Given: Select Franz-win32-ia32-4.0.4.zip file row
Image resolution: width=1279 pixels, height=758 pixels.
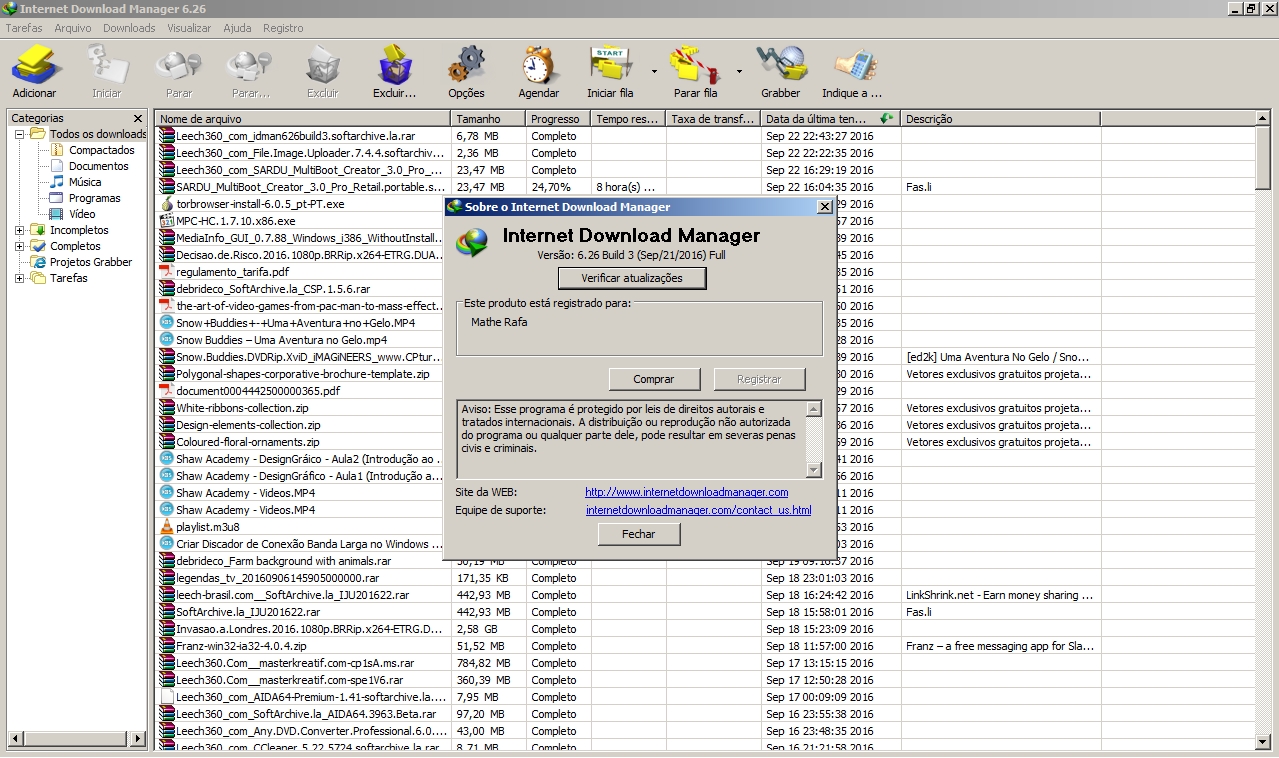Looking at the screenshot, I should point(242,646).
